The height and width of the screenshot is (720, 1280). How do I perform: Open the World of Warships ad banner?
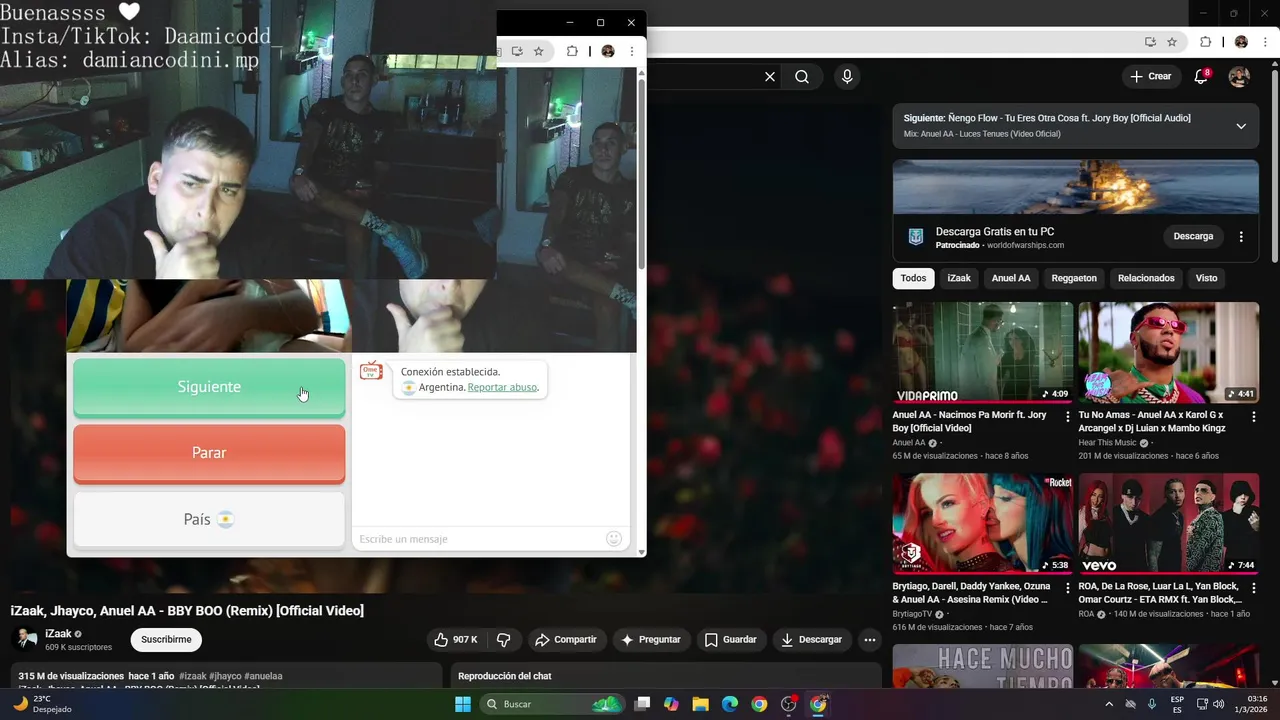(x=1076, y=187)
